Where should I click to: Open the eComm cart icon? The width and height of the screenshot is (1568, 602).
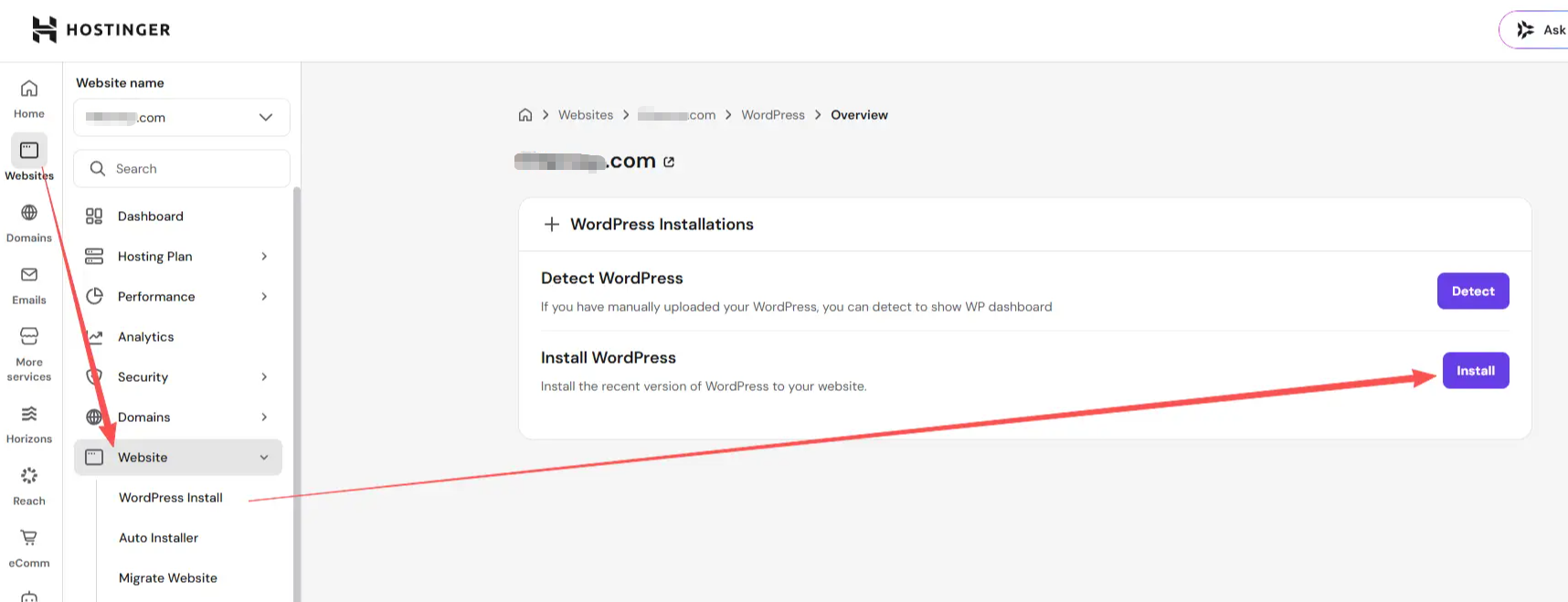(29, 538)
